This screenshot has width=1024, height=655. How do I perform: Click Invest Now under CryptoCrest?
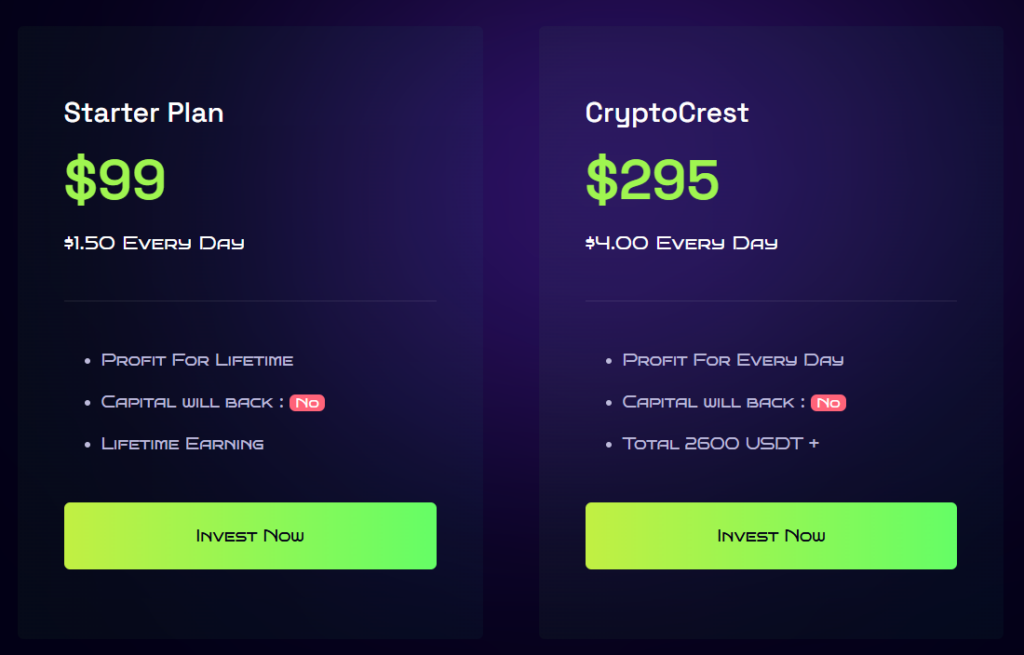[771, 536]
